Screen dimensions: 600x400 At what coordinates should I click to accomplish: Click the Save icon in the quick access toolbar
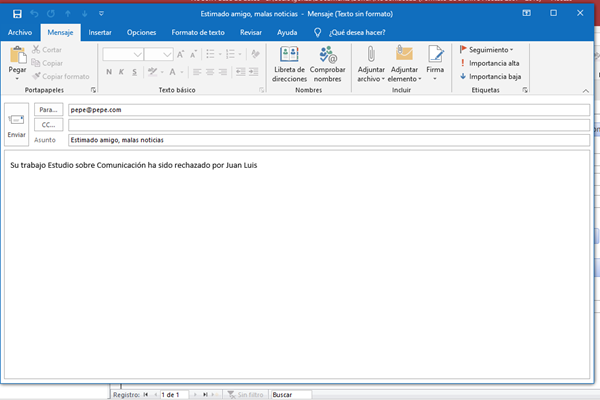tap(17, 14)
